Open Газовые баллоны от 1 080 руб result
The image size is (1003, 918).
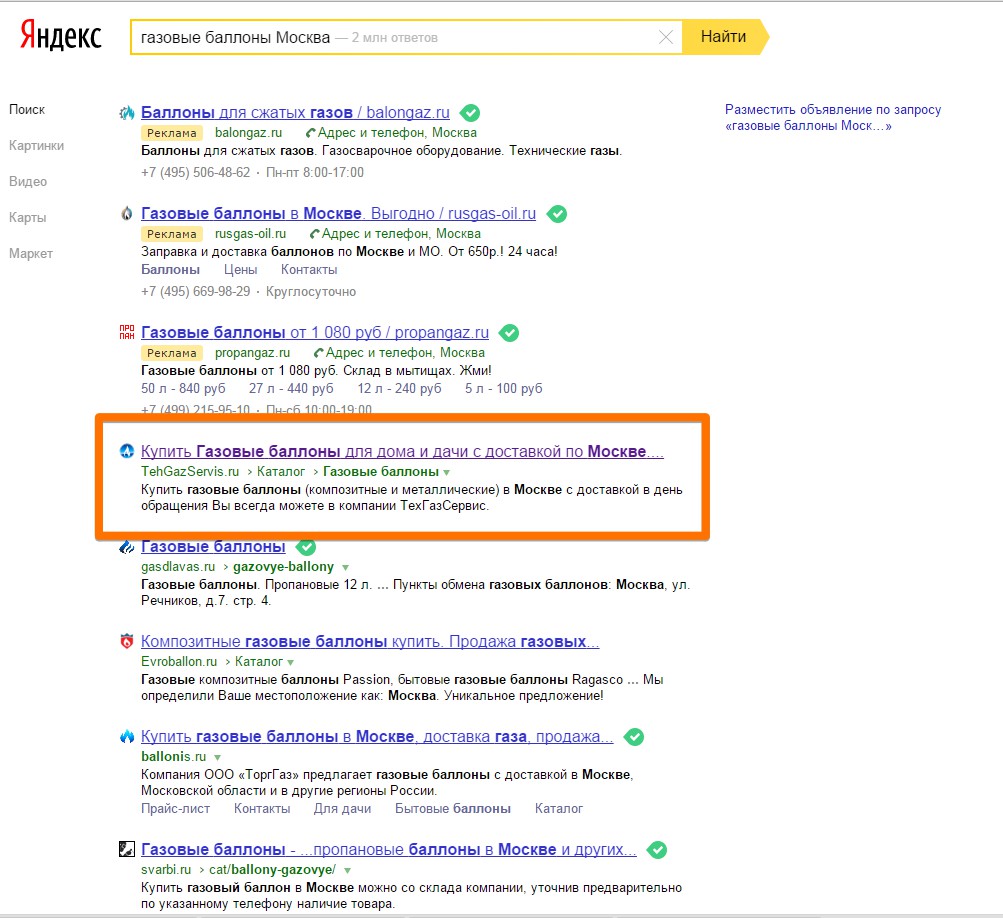pyautogui.click(x=315, y=333)
